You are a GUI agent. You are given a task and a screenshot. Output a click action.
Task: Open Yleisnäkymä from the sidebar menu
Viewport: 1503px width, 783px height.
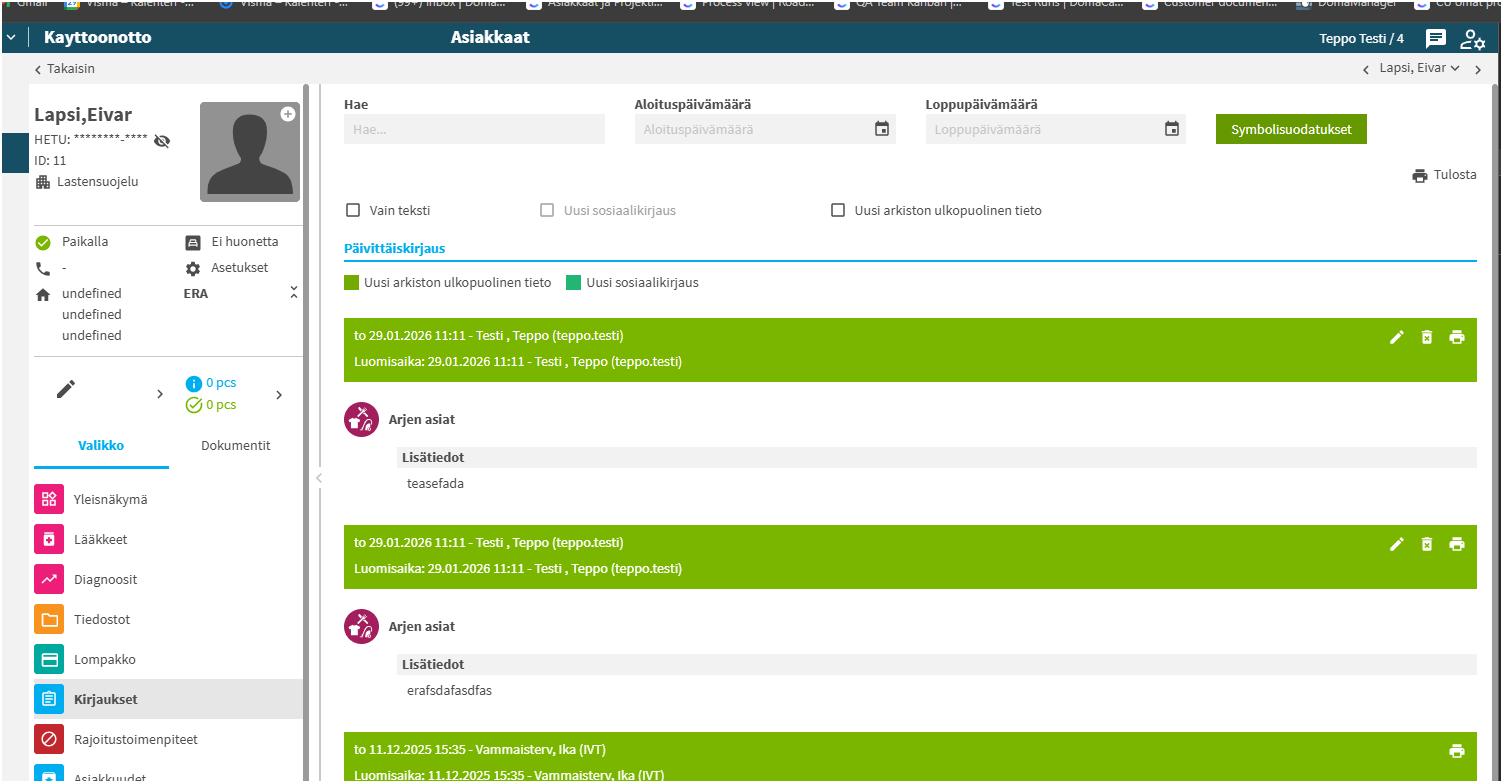168,499
